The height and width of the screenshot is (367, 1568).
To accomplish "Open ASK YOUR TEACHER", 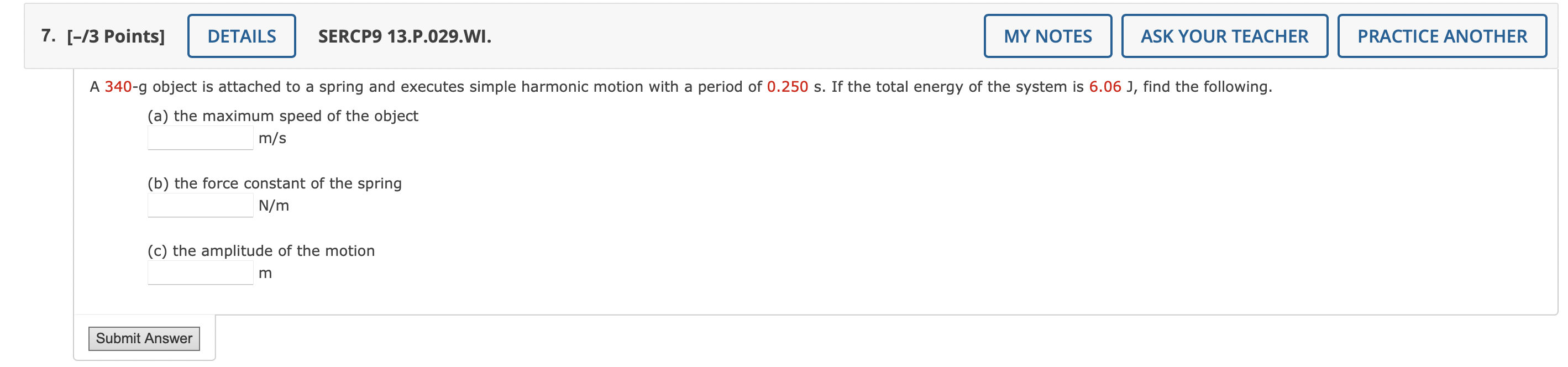I will 1224,36.
